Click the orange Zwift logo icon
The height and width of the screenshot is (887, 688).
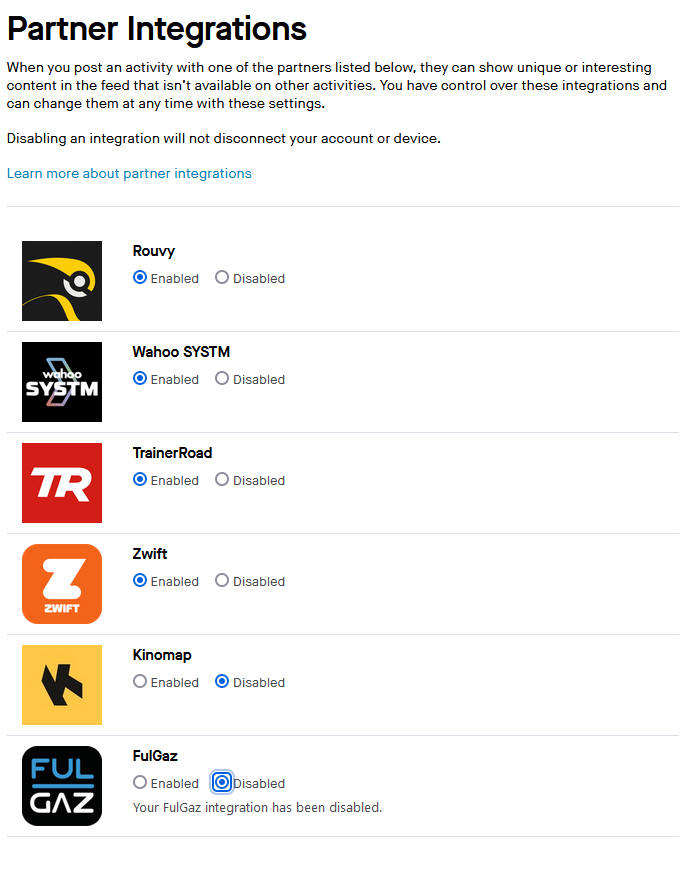[62, 584]
